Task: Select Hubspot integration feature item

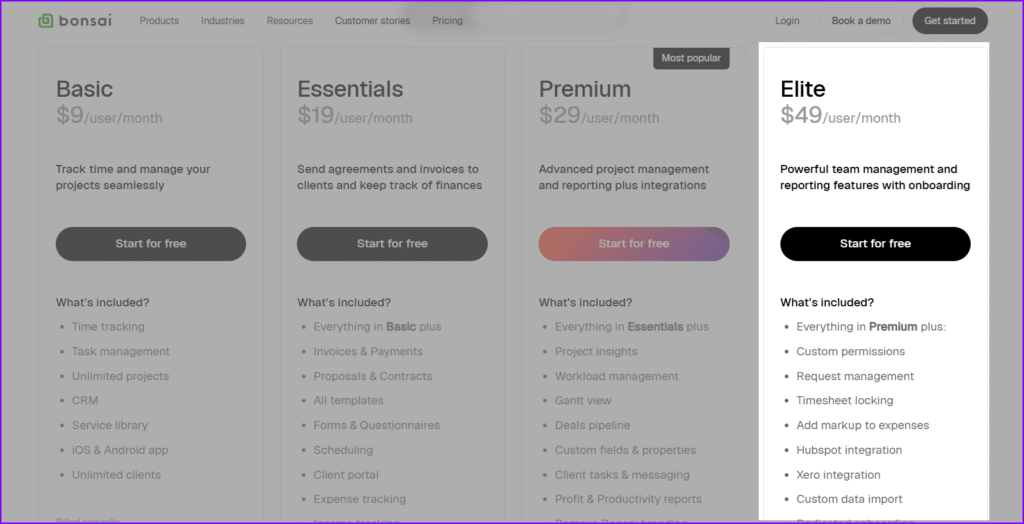Action: coord(849,450)
